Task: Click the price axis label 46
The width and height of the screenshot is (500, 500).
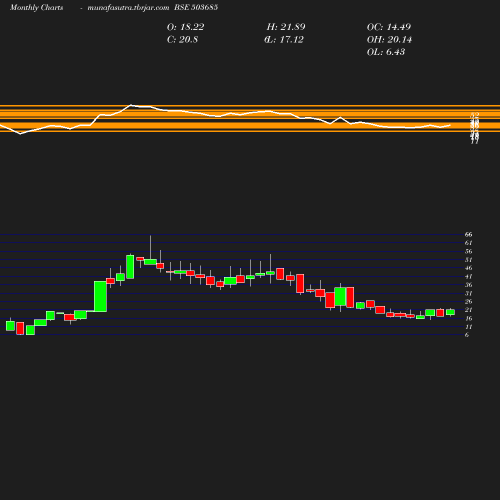Action: 468,268
